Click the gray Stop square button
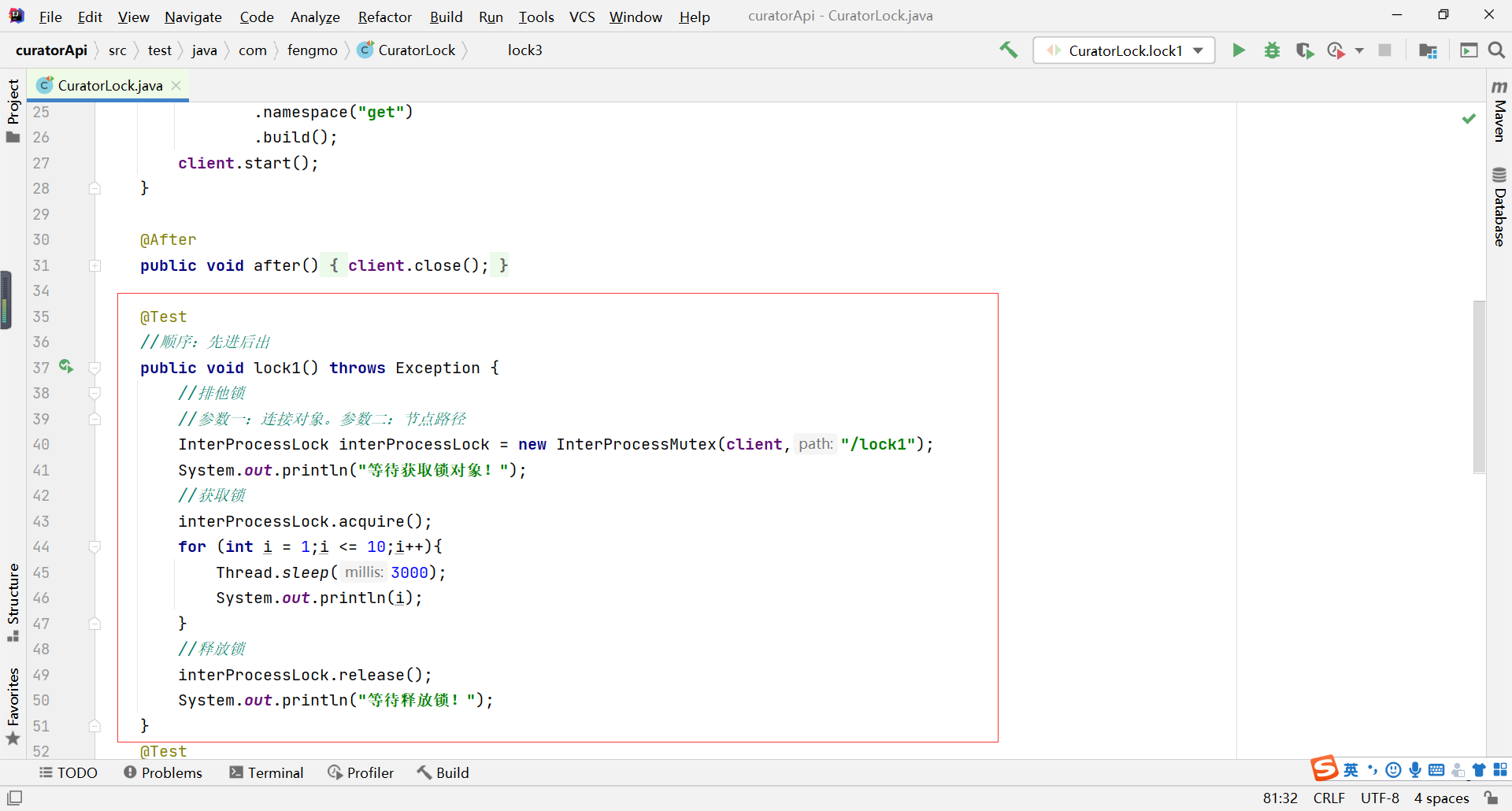The width and height of the screenshot is (1512, 811). pos(1384,50)
